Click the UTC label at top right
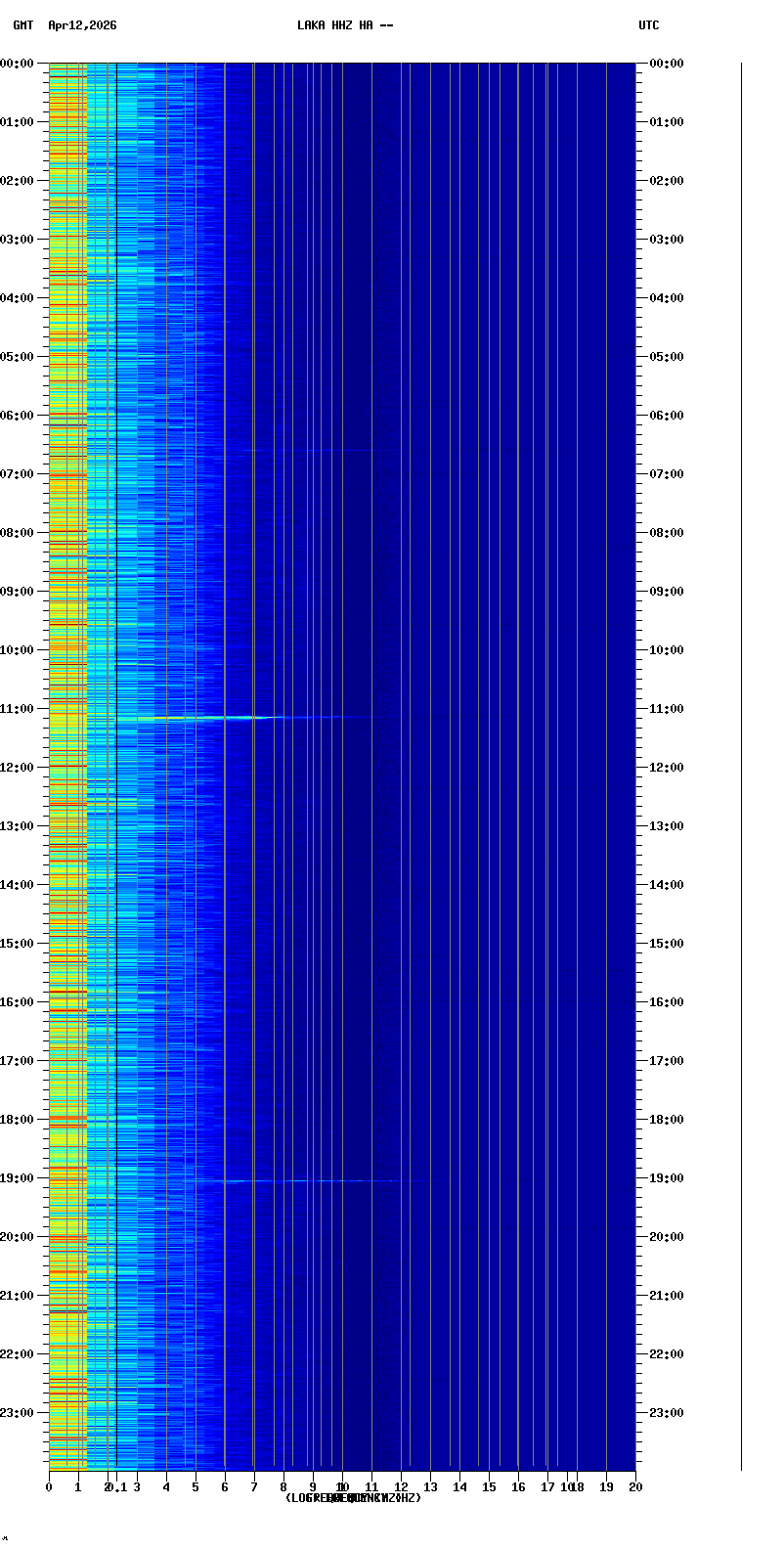The image size is (784, 1549). coord(649,25)
